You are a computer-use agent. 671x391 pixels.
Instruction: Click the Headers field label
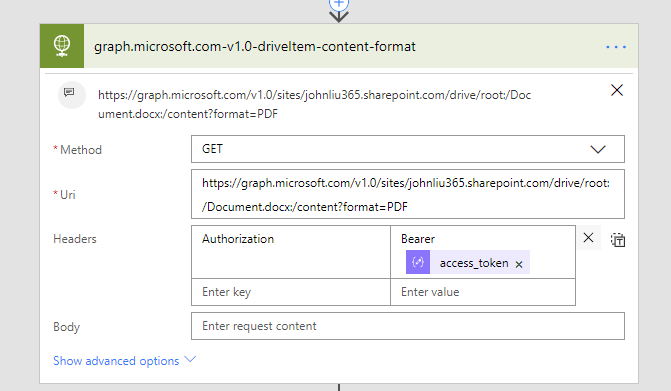[x=75, y=239]
